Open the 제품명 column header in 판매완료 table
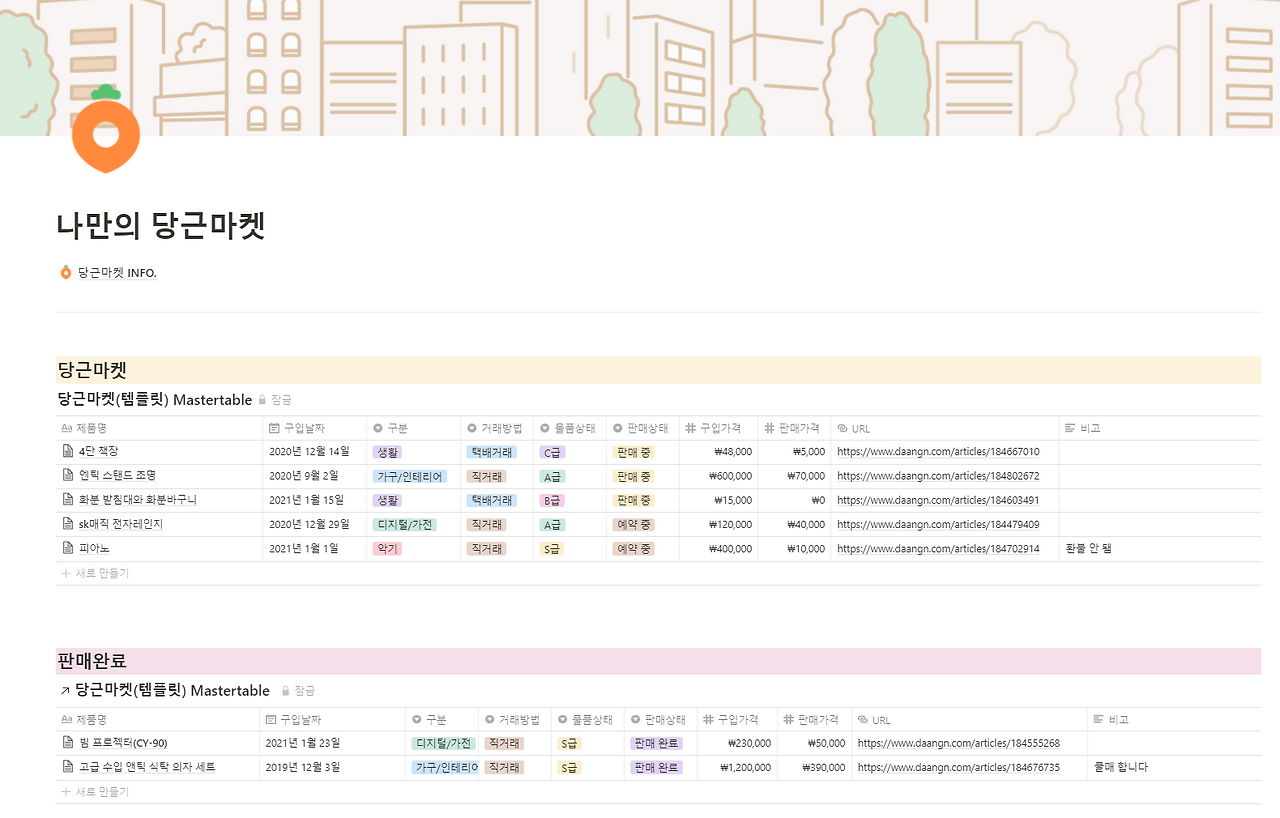This screenshot has width=1280, height=818. (159, 719)
